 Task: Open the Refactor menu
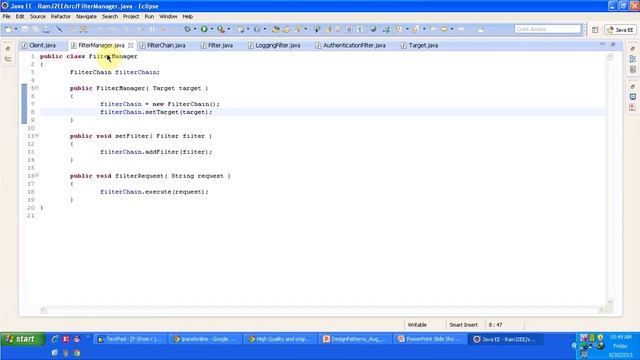[x=60, y=17]
